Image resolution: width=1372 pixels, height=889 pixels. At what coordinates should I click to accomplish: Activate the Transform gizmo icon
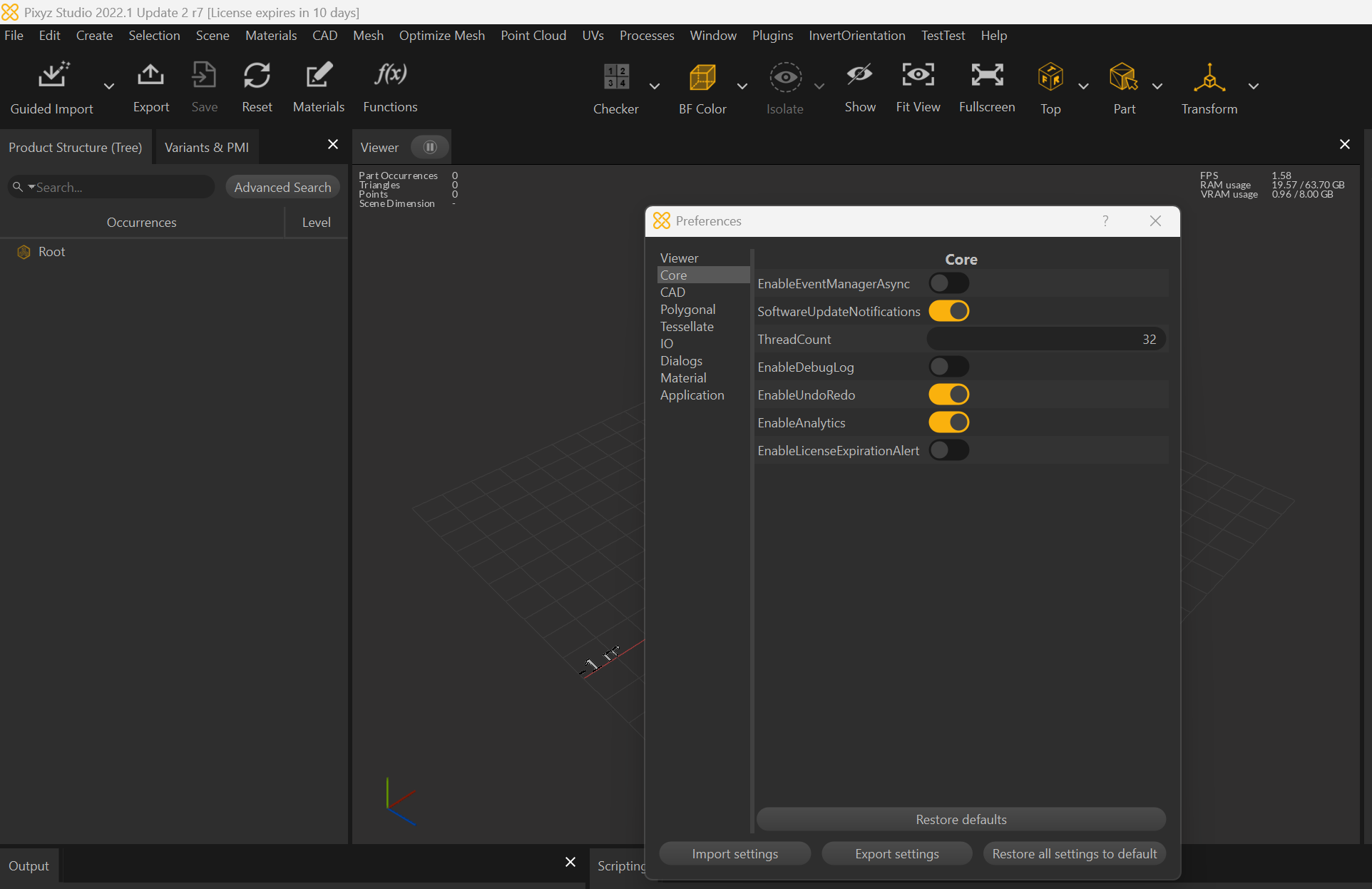(x=1209, y=77)
